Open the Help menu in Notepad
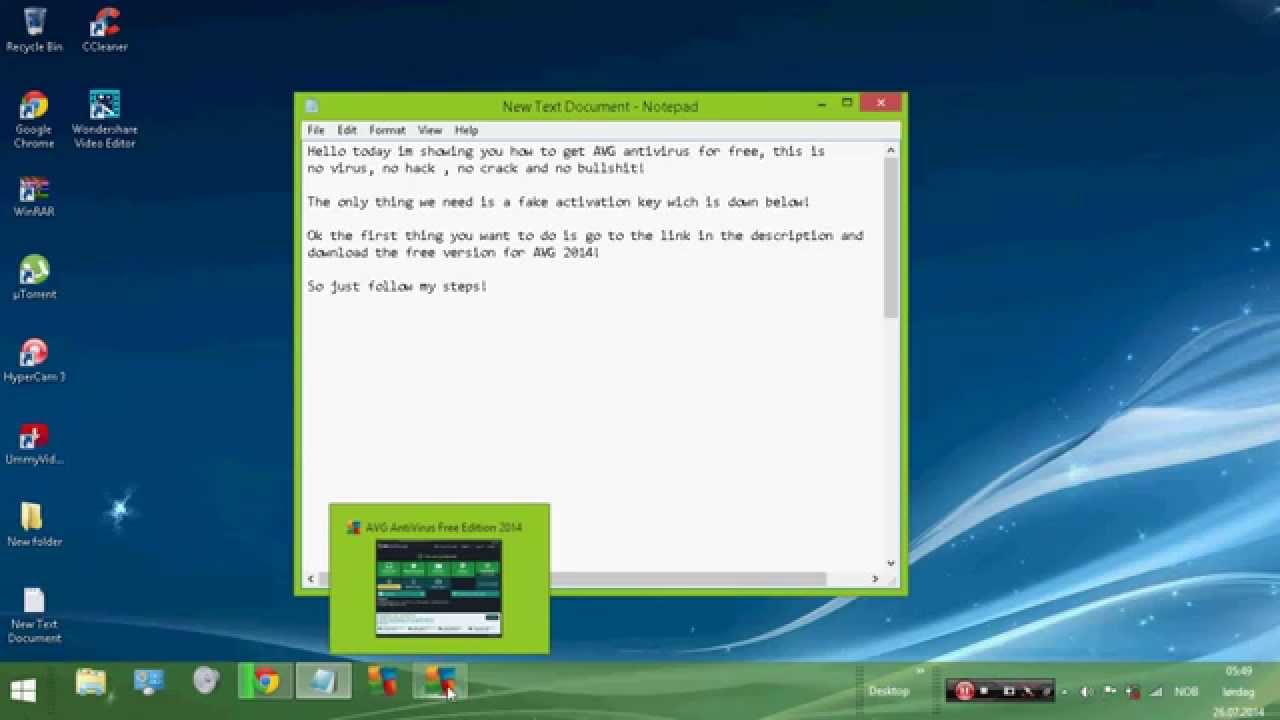 [466, 130]
